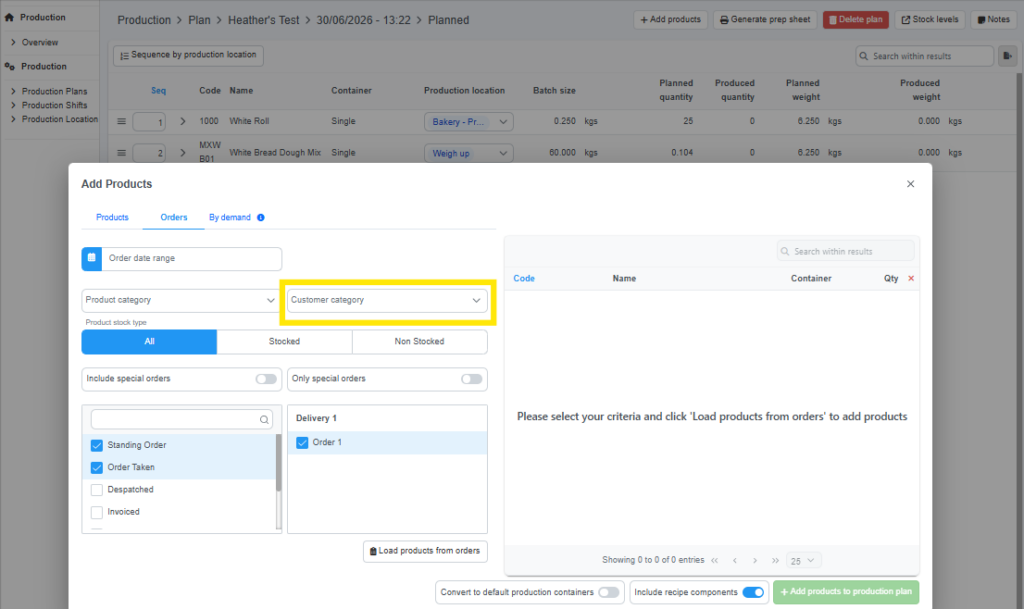The image size is (1024, 609).
Task: Click the drag handle for White Roll row
Action: [121, 121]
